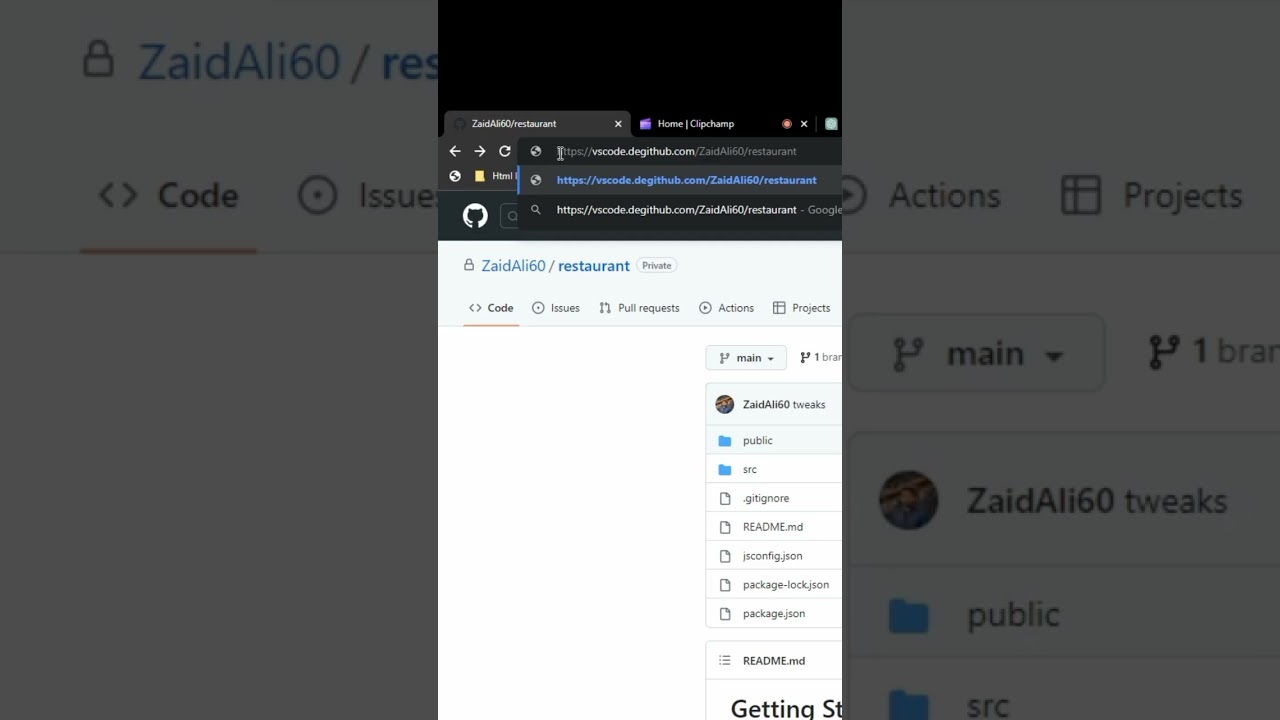
Task: Open the Pull requests tab
Action: (x=639, y=308)
